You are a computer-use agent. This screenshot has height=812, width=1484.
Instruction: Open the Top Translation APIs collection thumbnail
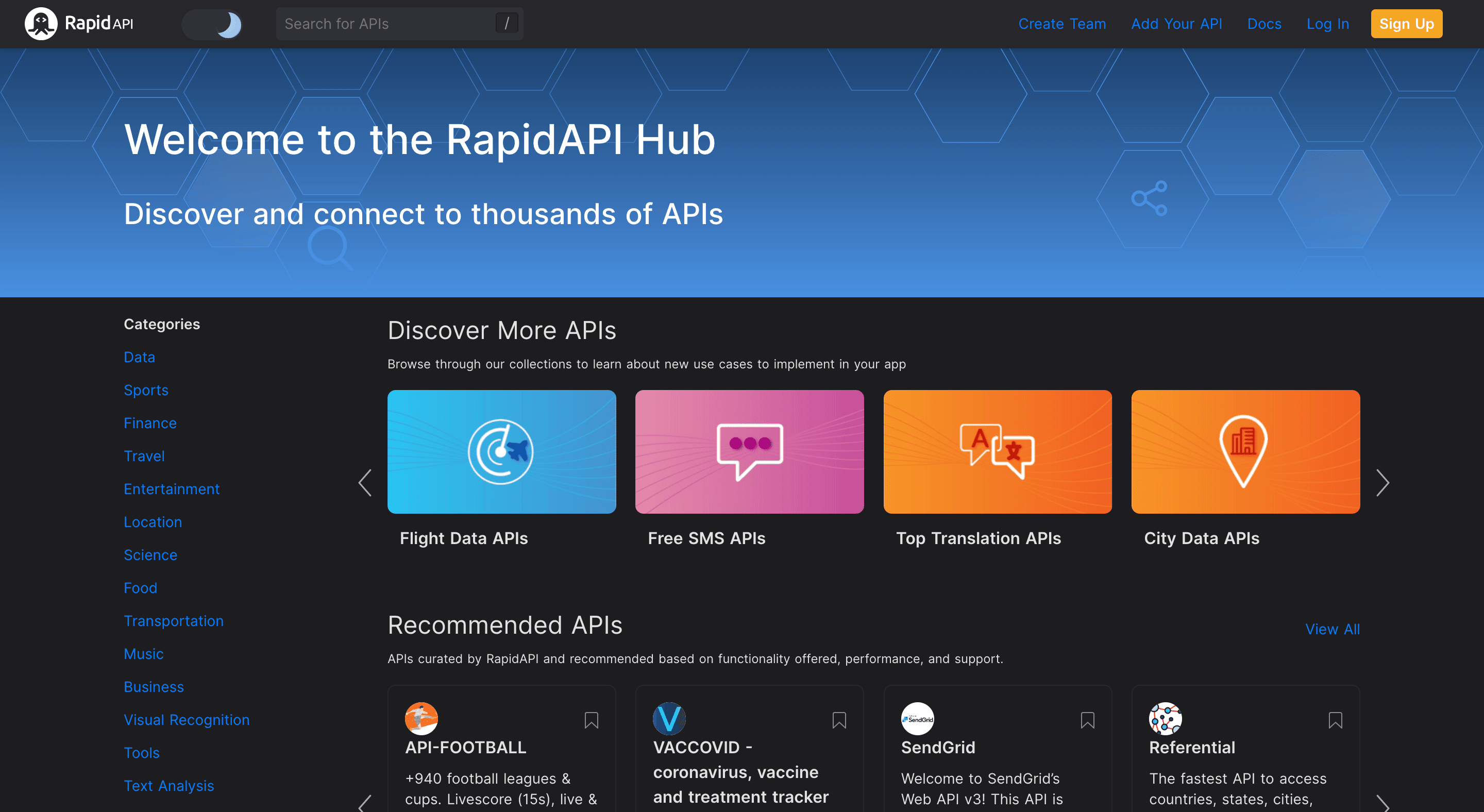click(998, 451)
